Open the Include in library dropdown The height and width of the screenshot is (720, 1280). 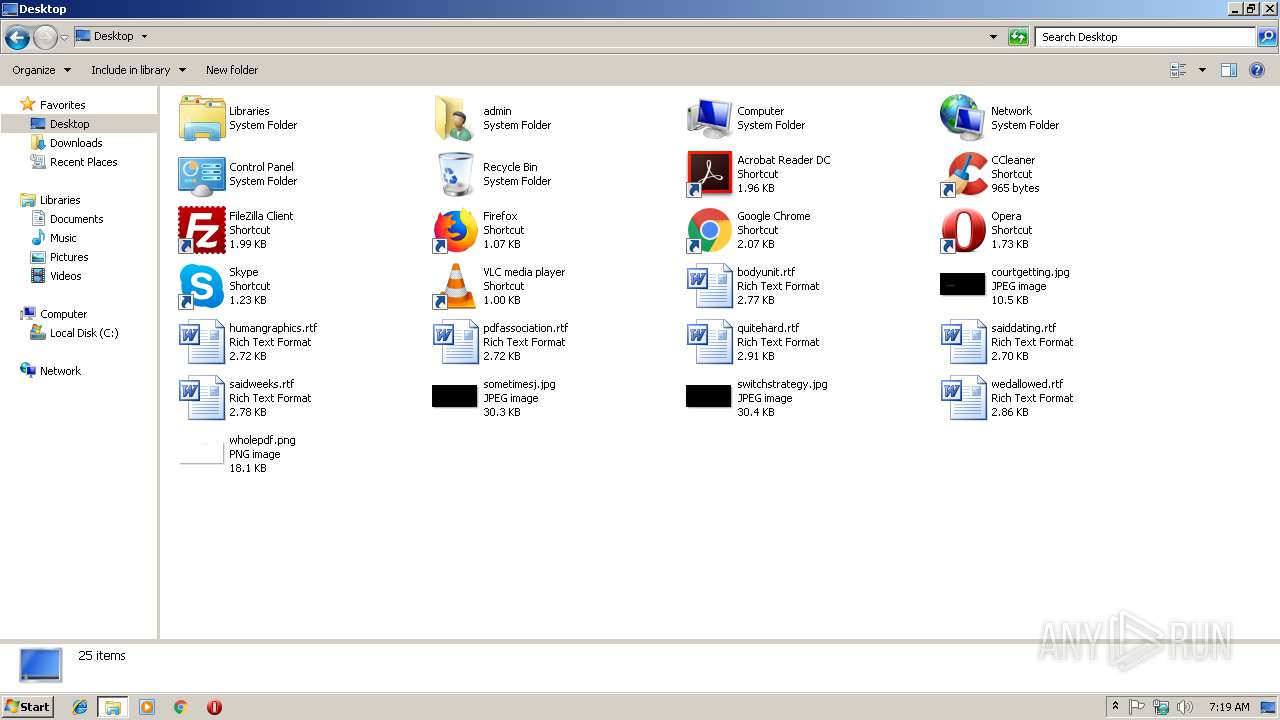138,70
